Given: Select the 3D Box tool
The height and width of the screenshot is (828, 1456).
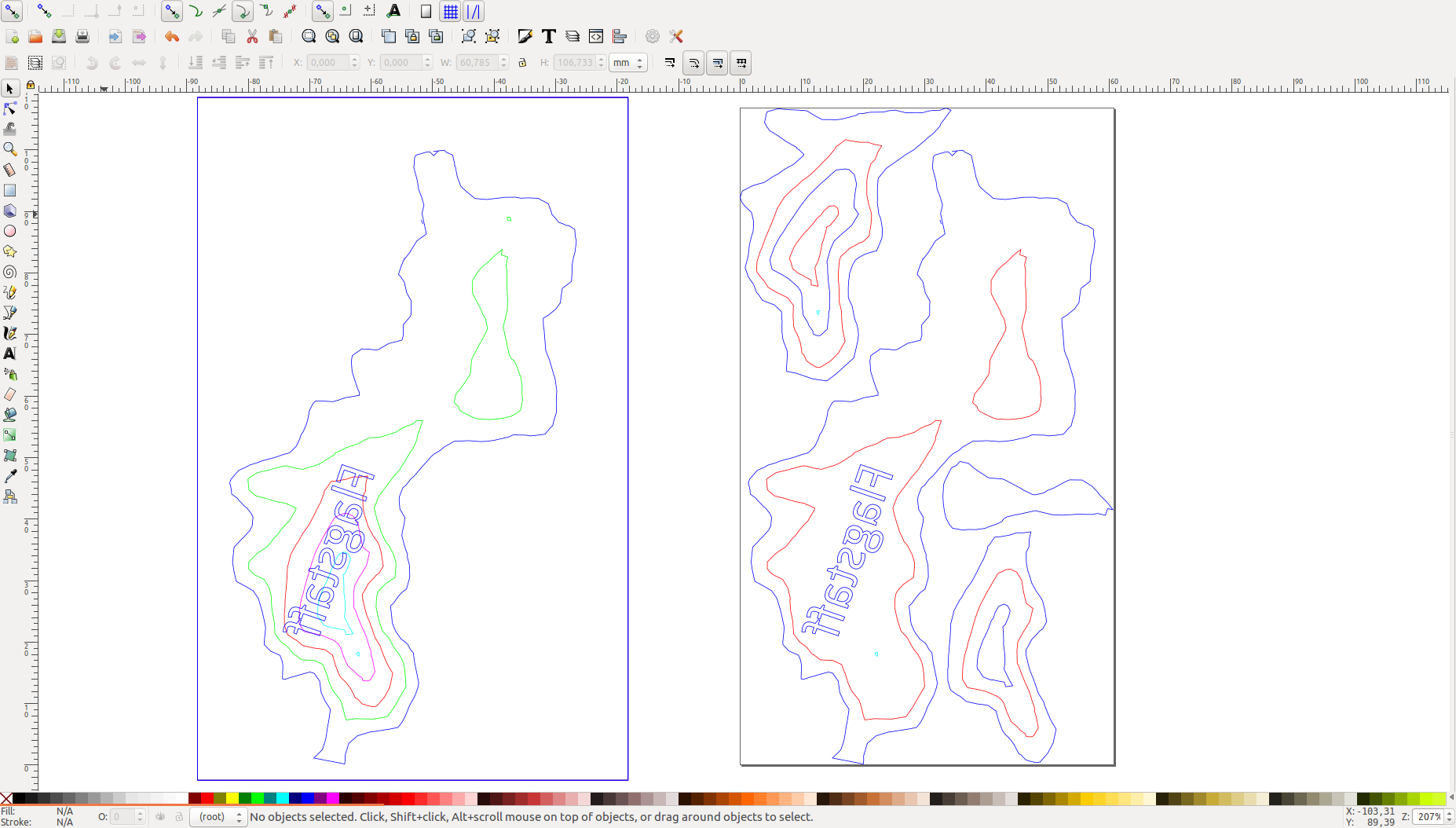Looking at the screenshot, I should pyautogui.click(x=10, y=211).
